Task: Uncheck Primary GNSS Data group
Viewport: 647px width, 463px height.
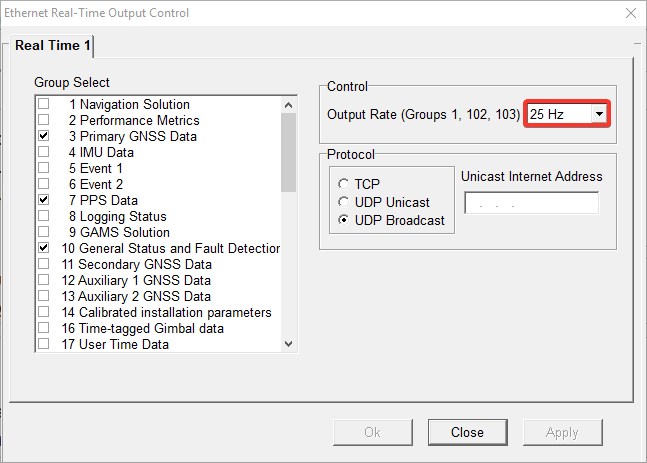Action: pos(44,136)
